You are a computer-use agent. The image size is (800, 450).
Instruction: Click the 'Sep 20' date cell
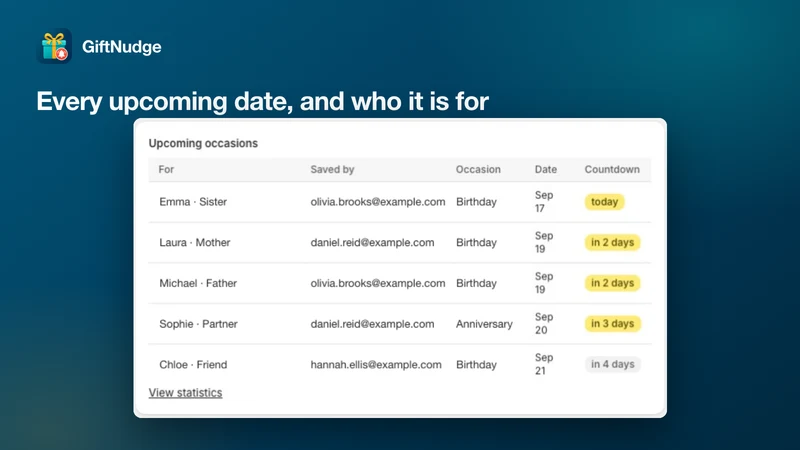pyautogui.click(x=544, y=323)
